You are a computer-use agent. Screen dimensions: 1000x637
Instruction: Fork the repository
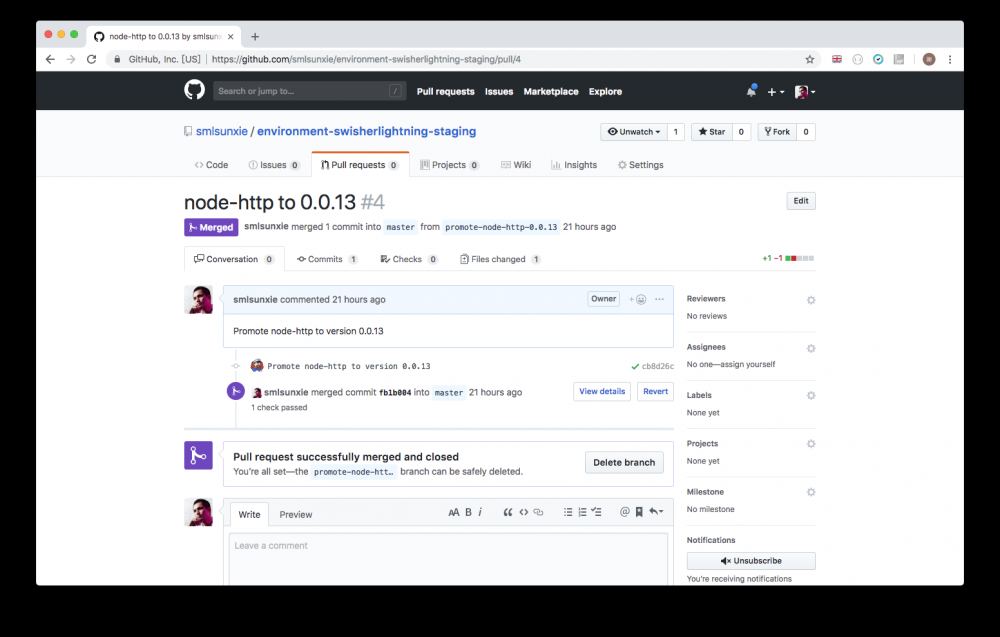pyautogui.click(x=777, y=132)
